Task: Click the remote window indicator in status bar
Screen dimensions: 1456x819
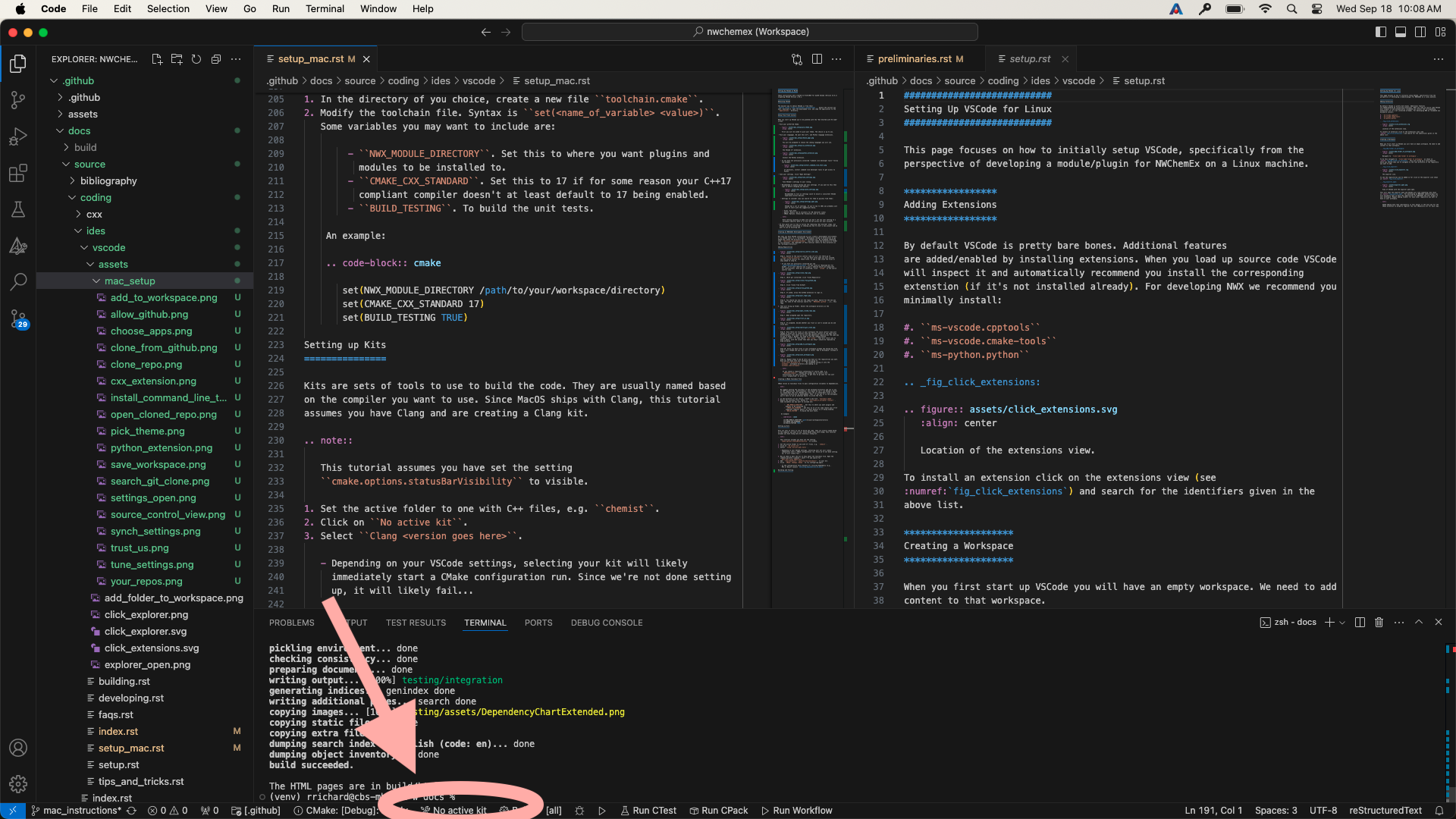Action: point(13,811)
